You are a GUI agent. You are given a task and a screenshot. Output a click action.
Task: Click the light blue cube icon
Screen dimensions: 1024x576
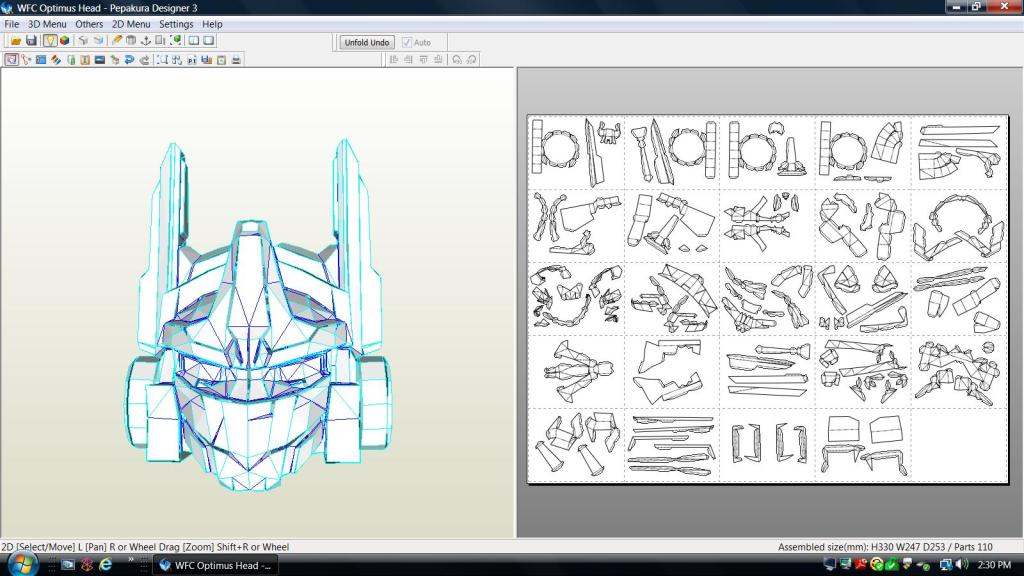[x=98, y=40]
